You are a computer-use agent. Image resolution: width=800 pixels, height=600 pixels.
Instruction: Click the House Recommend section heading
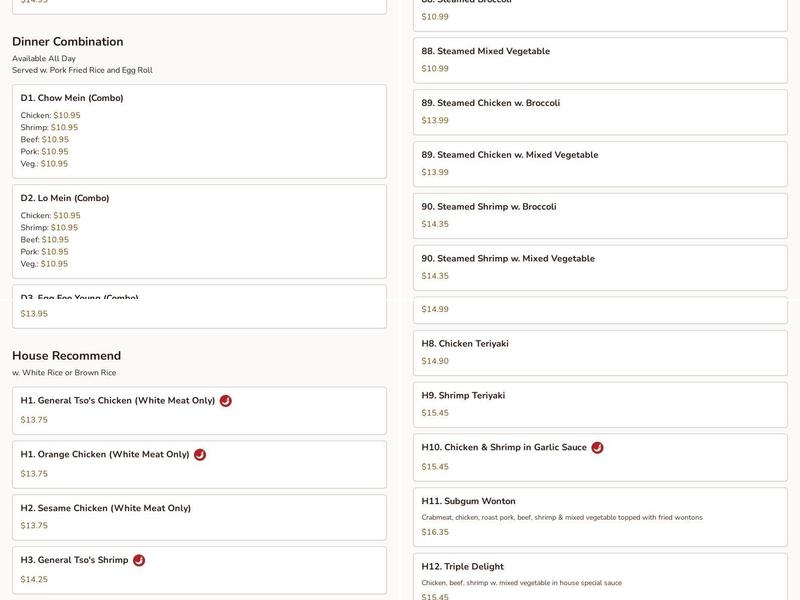click(x=67, y=356)
